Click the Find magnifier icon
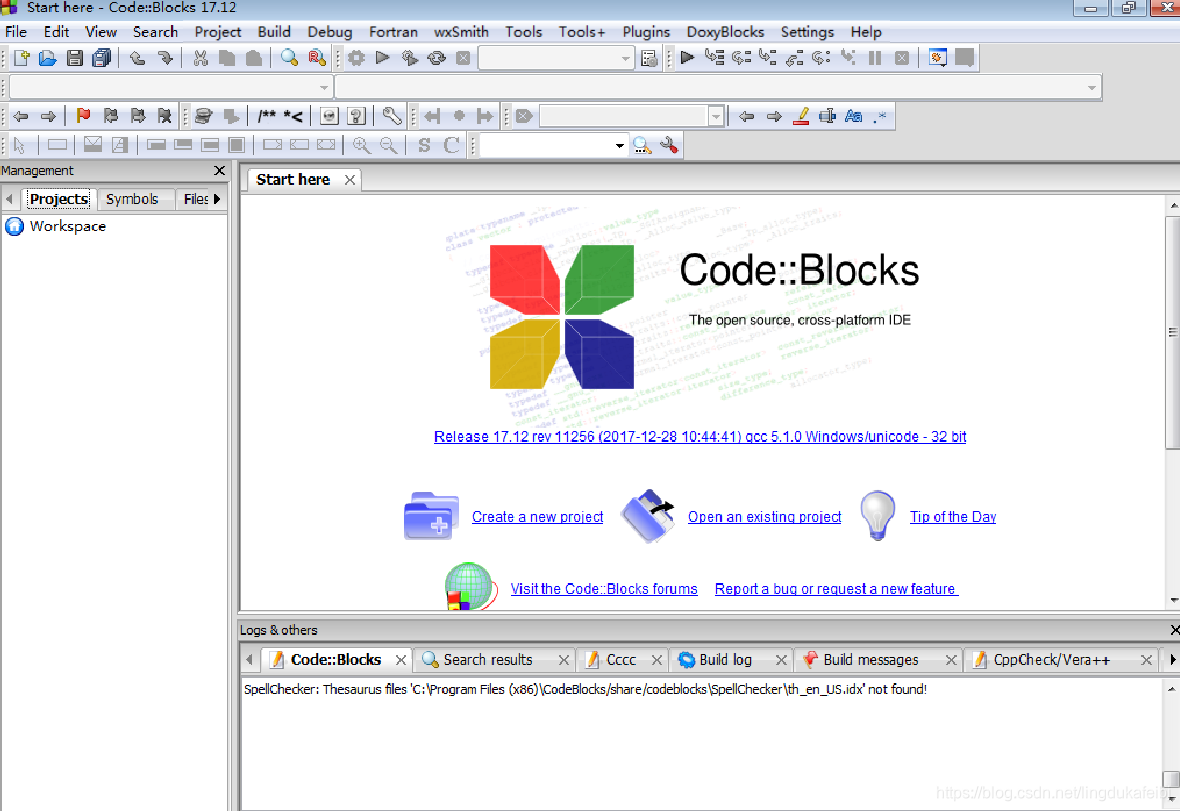This screenshot has height=811, width=1180. click(x=289, y=58)
